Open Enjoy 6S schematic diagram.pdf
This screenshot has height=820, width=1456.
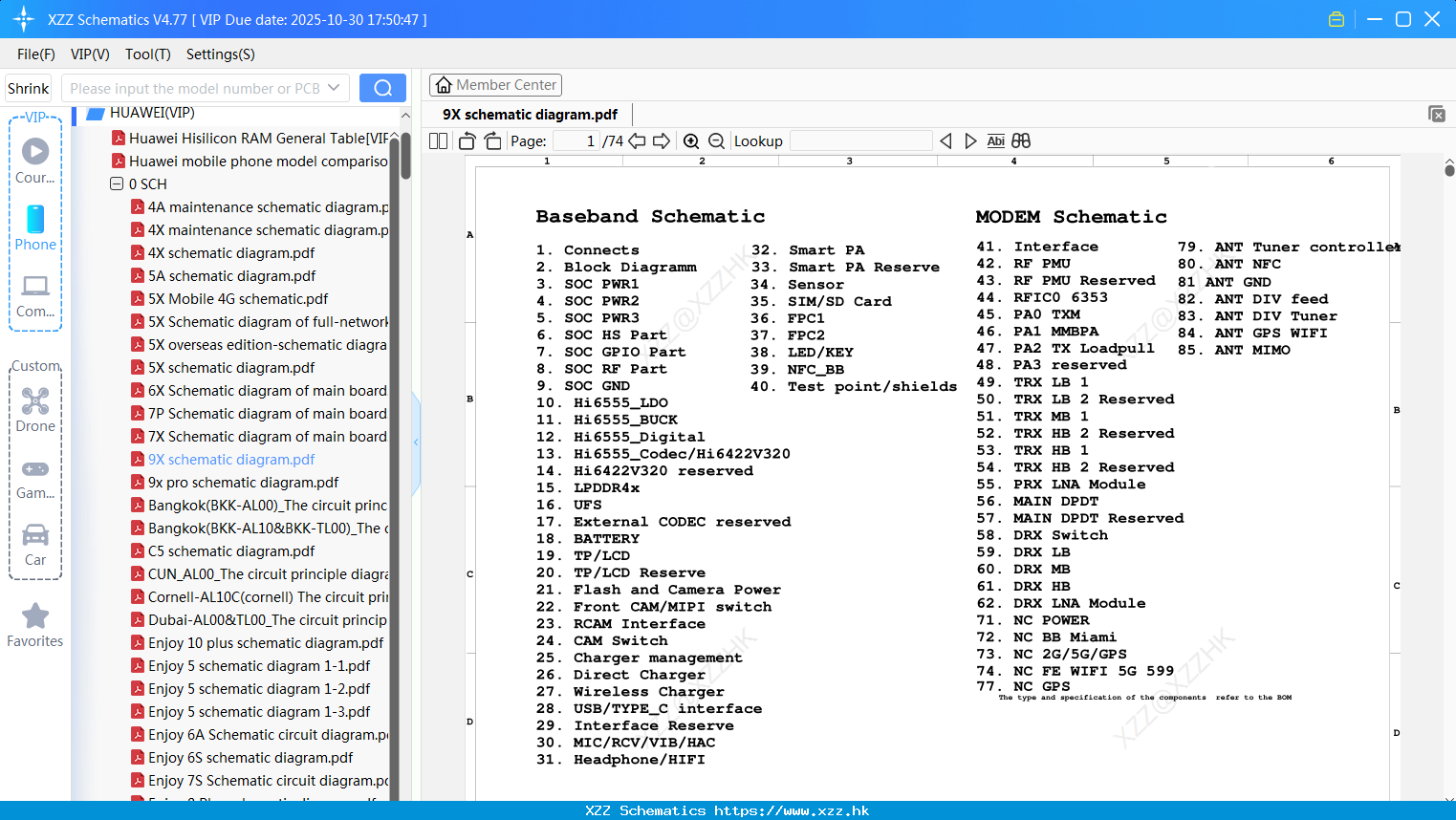(242, 757)
